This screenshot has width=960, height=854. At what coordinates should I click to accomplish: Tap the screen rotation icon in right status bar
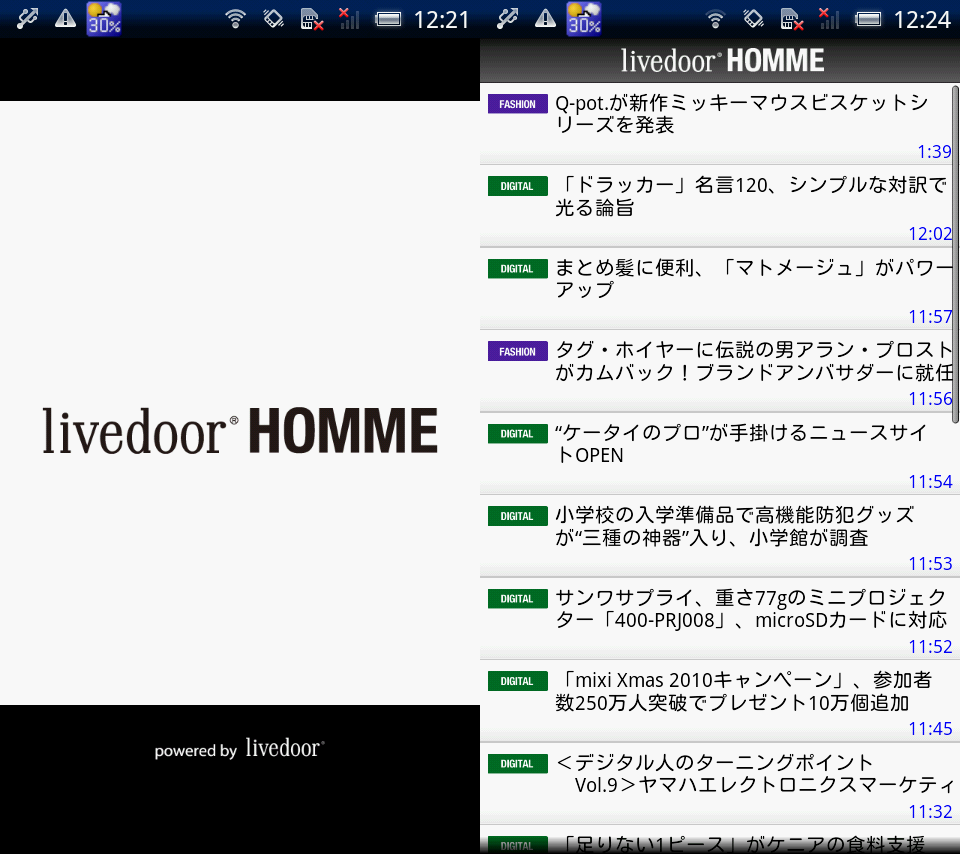753,20
